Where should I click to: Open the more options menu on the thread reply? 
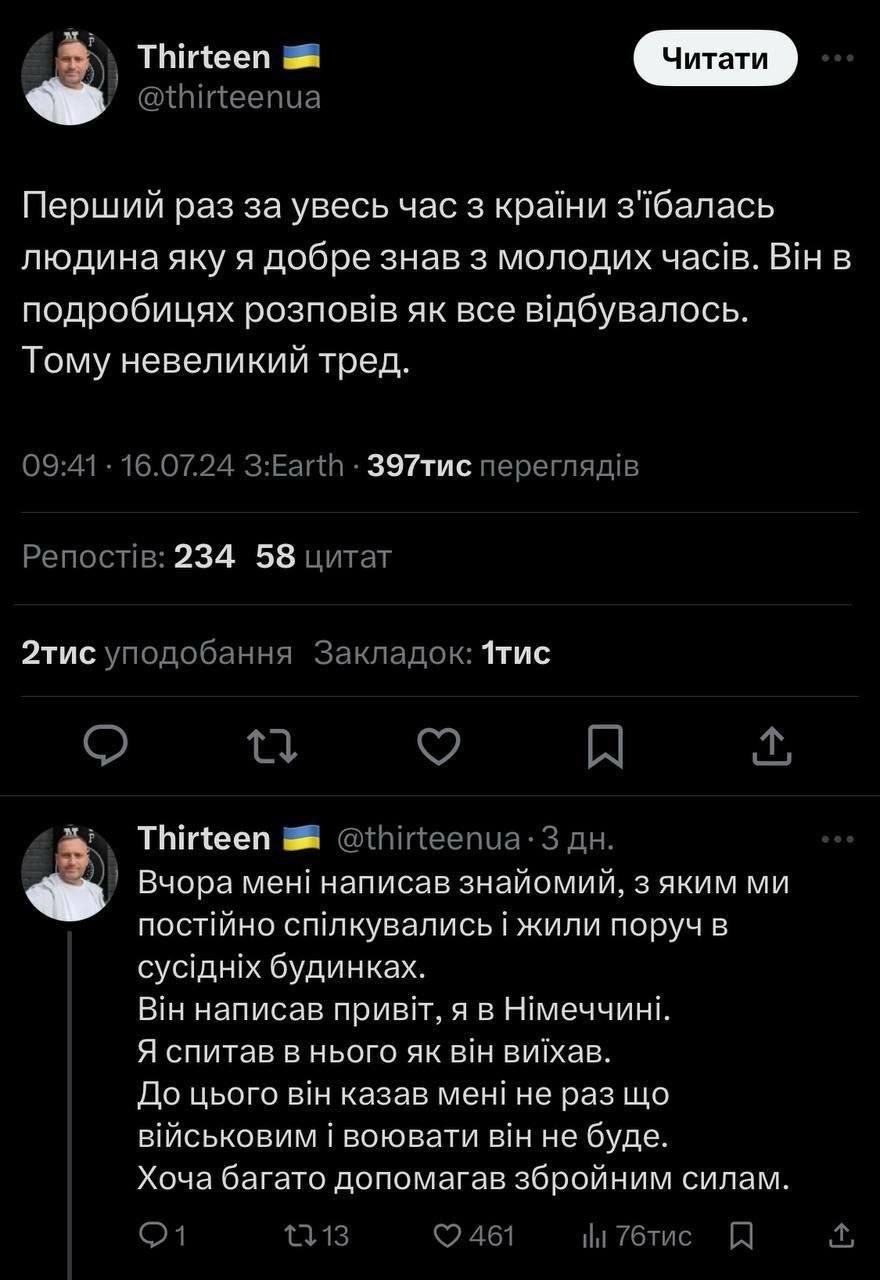point(837,839)
